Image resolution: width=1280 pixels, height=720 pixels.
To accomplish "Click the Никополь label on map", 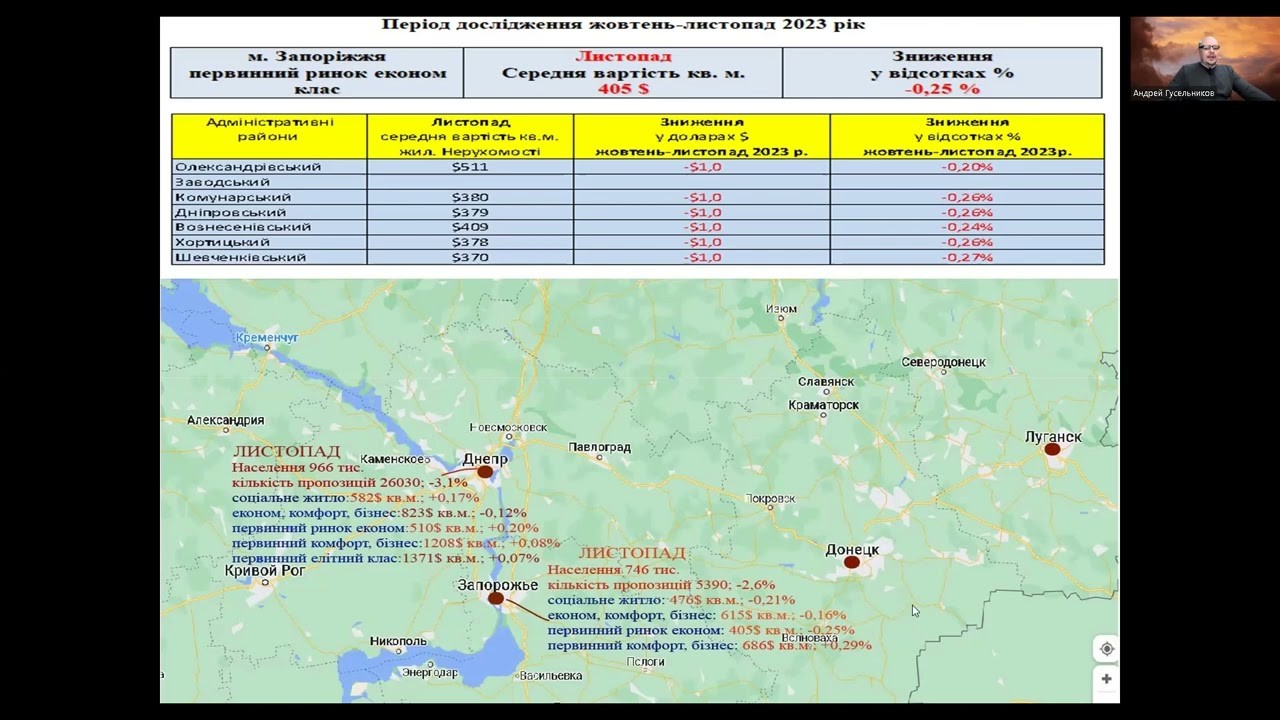I will coord(398,641).
